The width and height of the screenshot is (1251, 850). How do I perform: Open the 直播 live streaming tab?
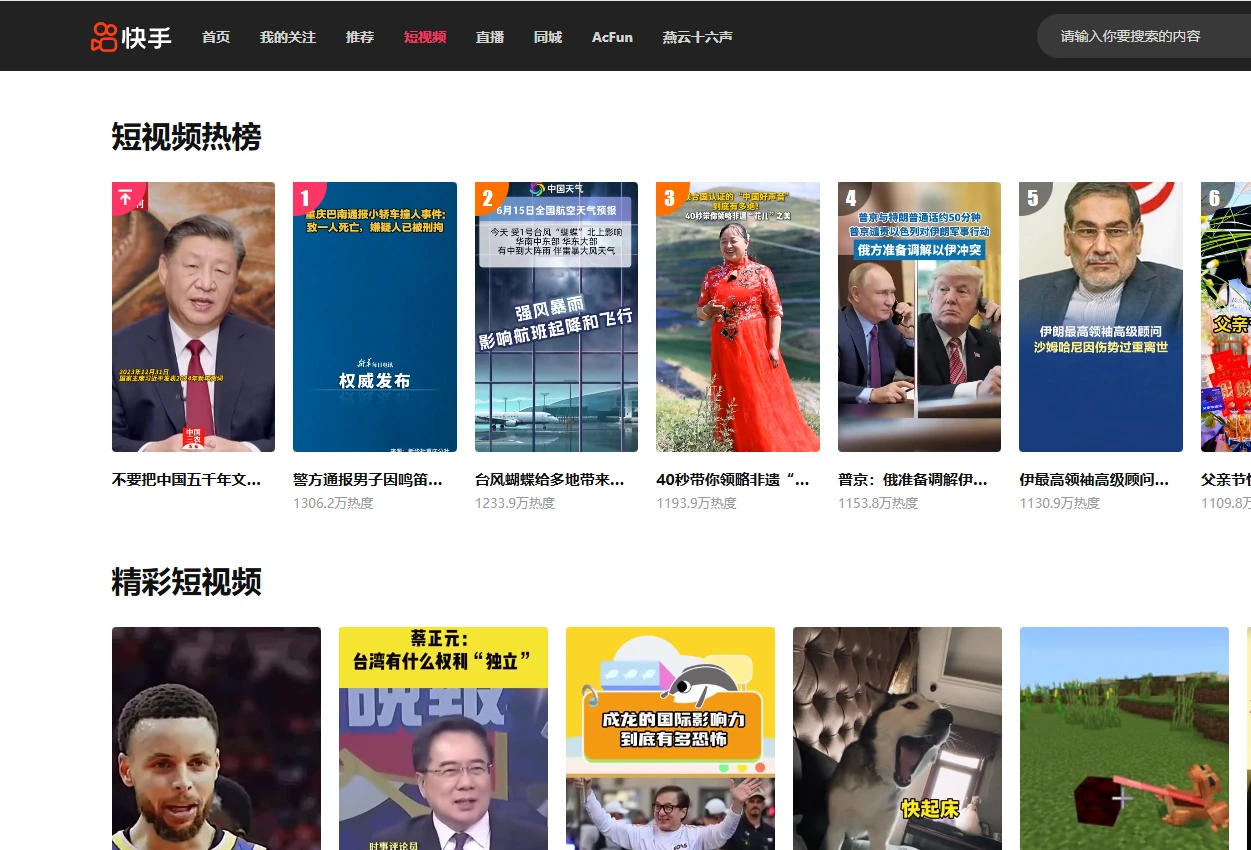490,37
